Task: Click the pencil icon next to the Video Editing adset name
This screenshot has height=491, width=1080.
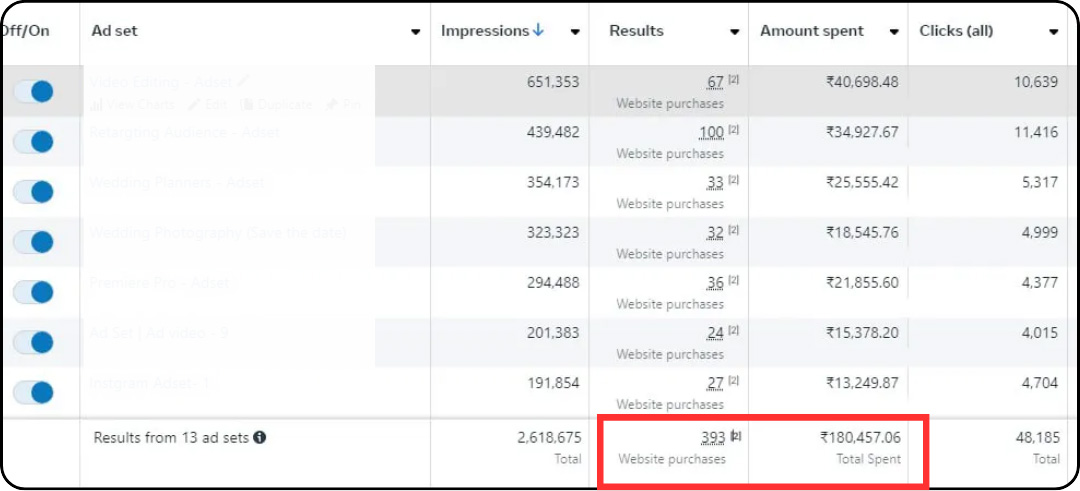Action: tap(244, 82)
